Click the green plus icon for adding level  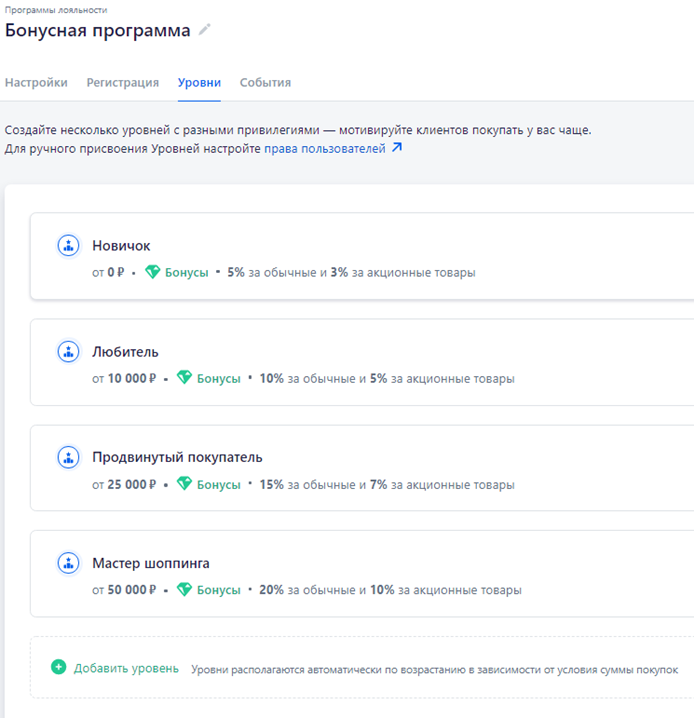point(59,667)
